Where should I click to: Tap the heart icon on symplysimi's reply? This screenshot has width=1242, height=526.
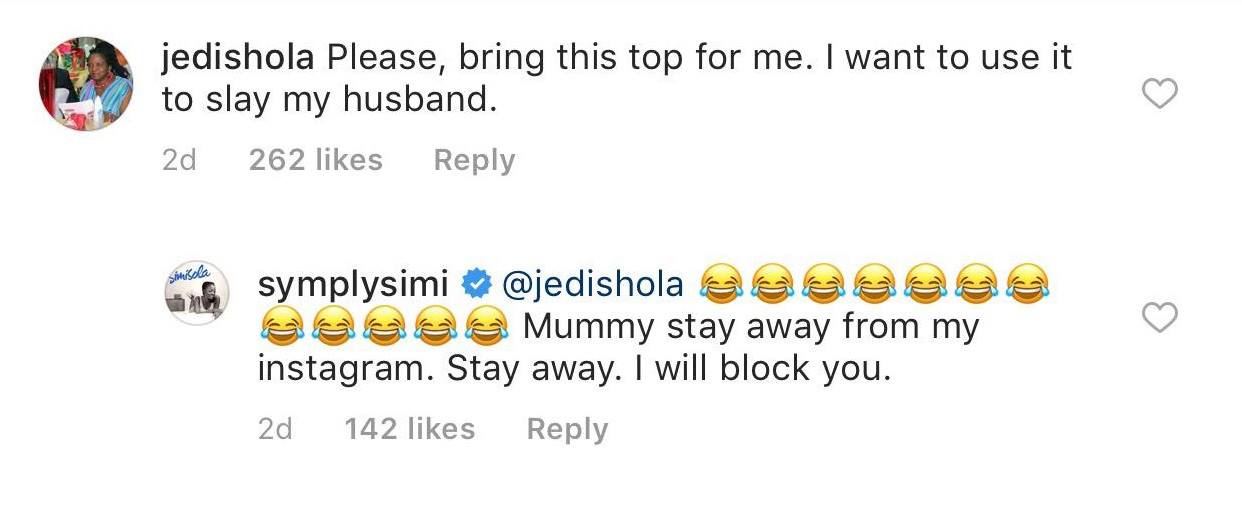click(1160, 318)
